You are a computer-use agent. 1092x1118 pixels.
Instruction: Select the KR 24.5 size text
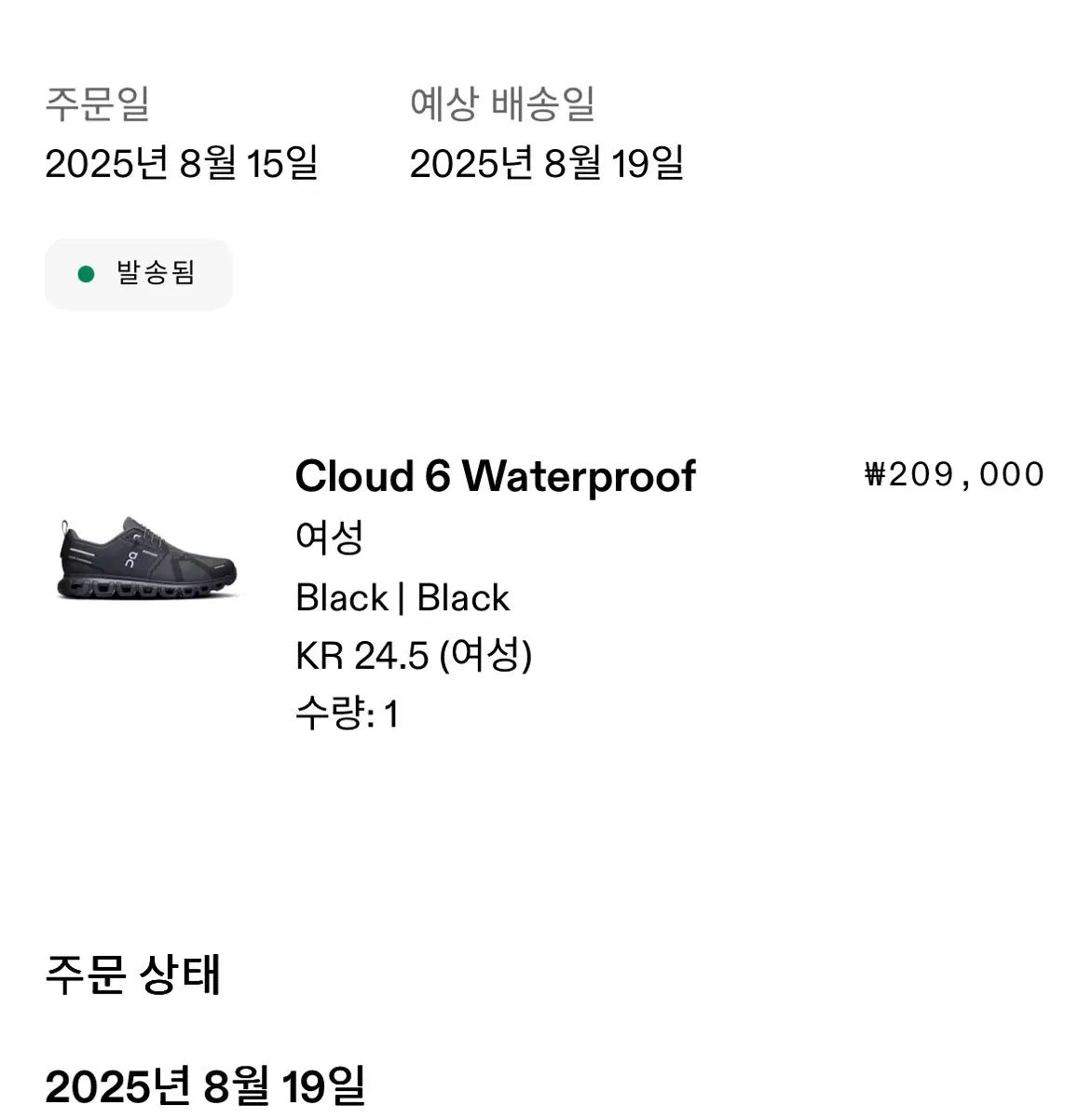(x=362, y=656)
